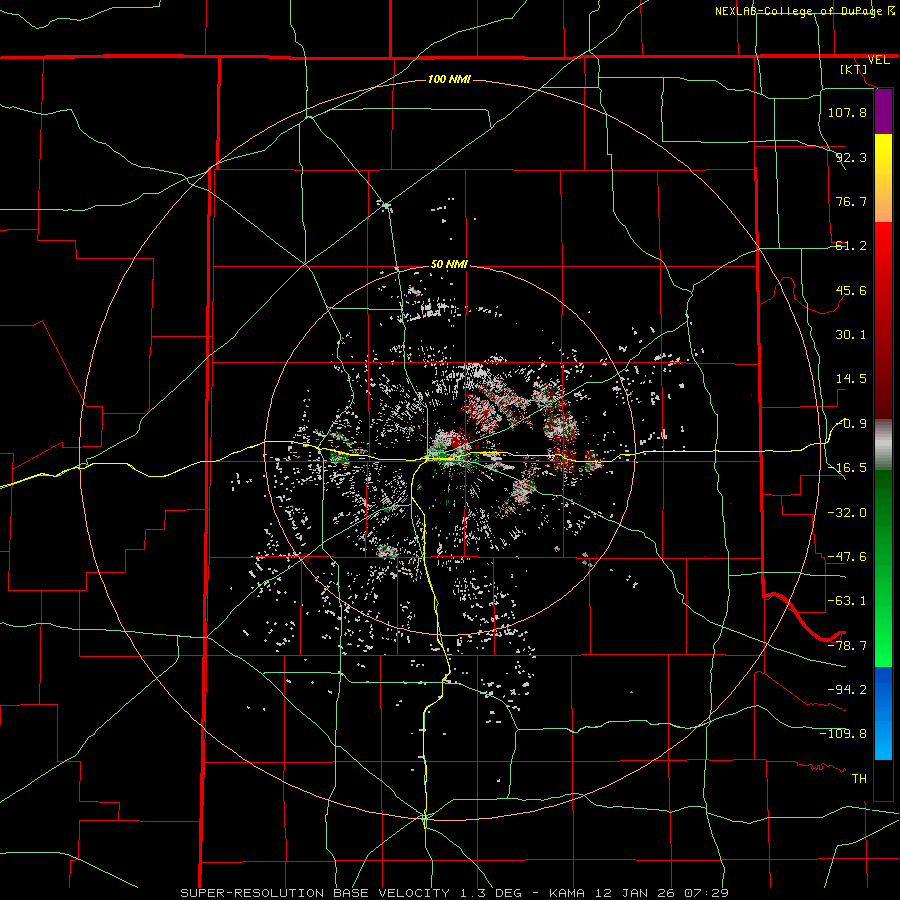Click the -47.6 legend value
The image size is (900, 900).
pyautogui.click(x=847, y=557)
